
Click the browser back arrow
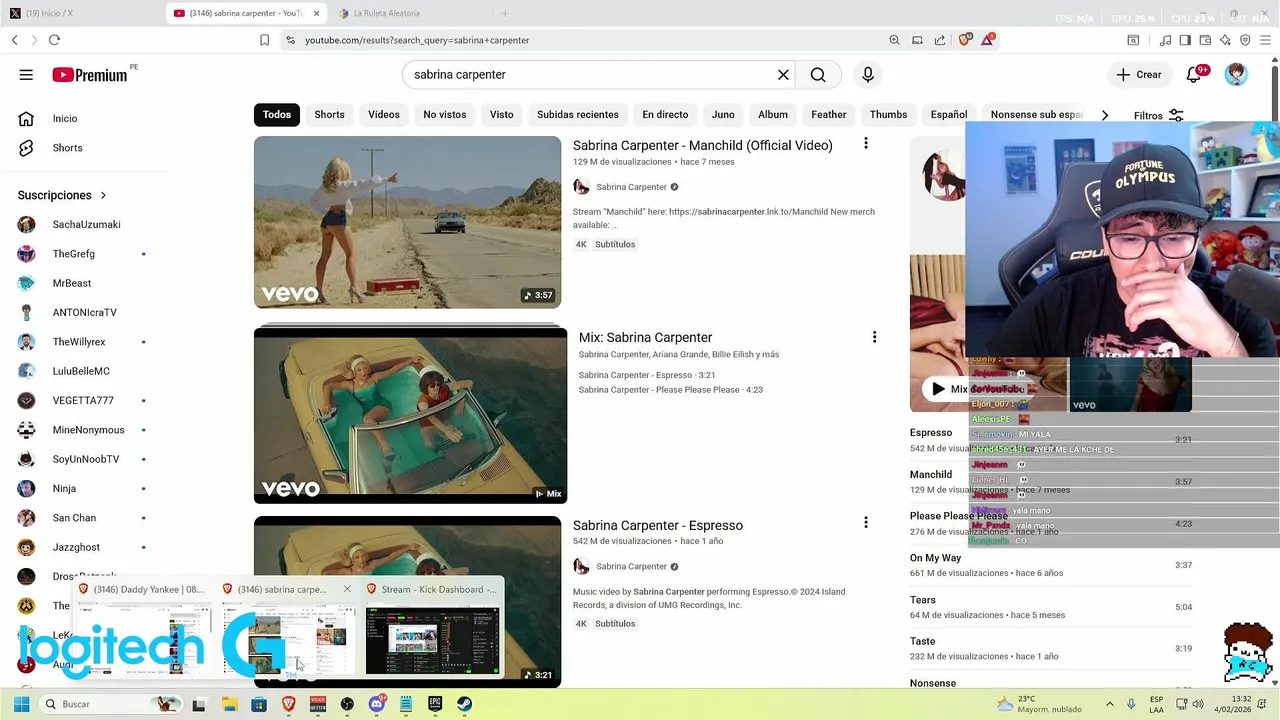(15, 40)
